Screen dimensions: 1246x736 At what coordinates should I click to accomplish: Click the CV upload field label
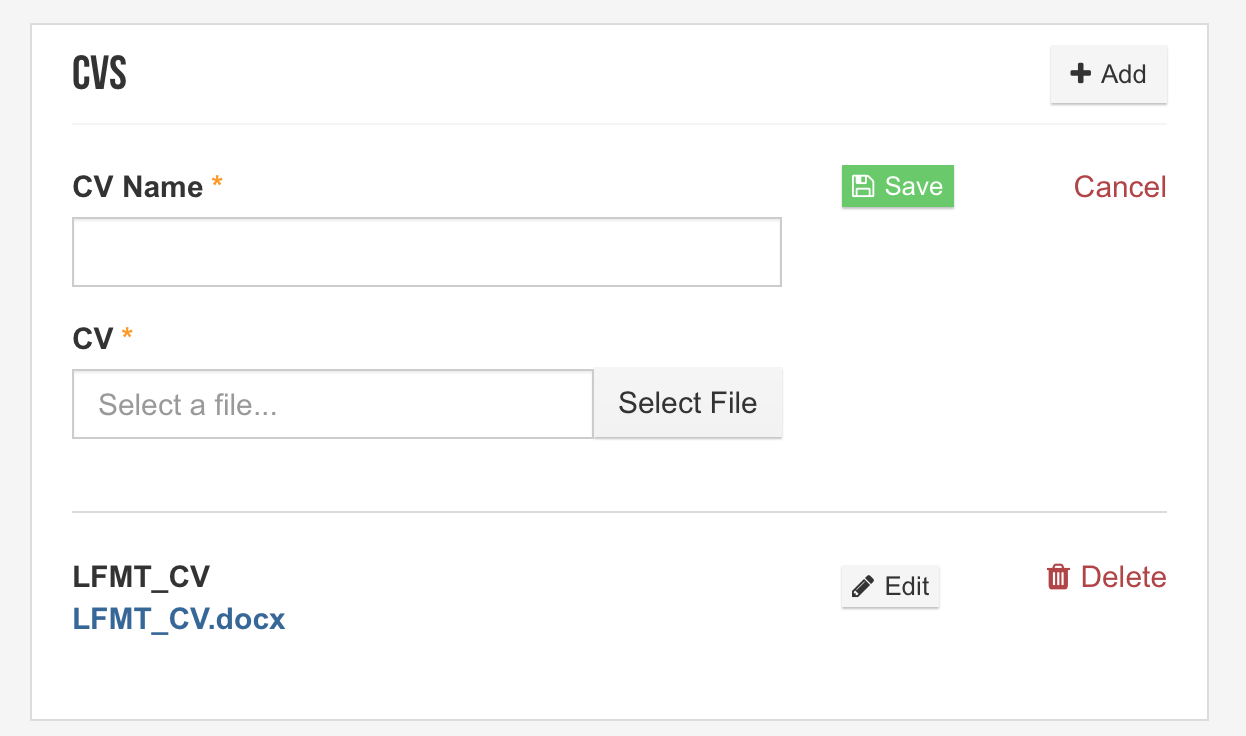tap(93, 339)
